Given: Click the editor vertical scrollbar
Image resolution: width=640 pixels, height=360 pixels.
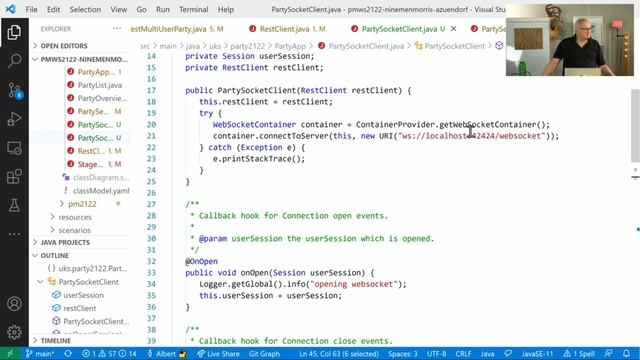Looking at the screenshot, I should (635, 126).
